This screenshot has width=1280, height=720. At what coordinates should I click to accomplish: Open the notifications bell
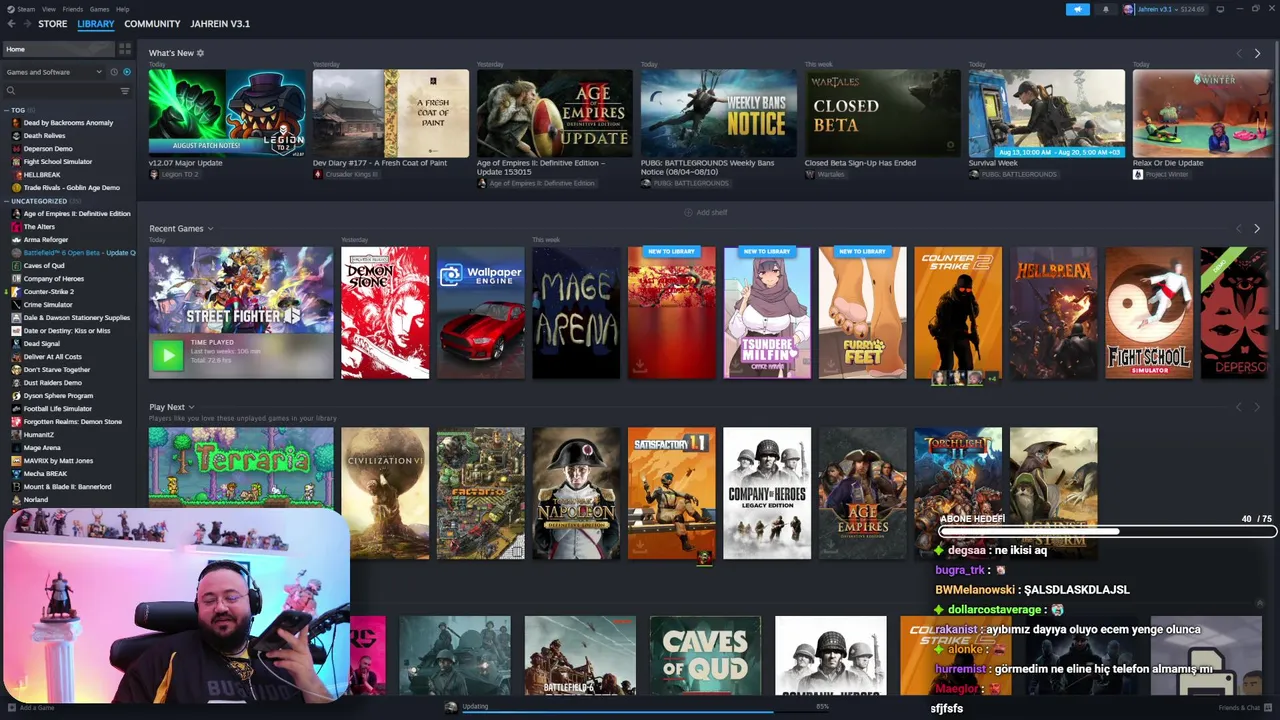point(1105,9)
